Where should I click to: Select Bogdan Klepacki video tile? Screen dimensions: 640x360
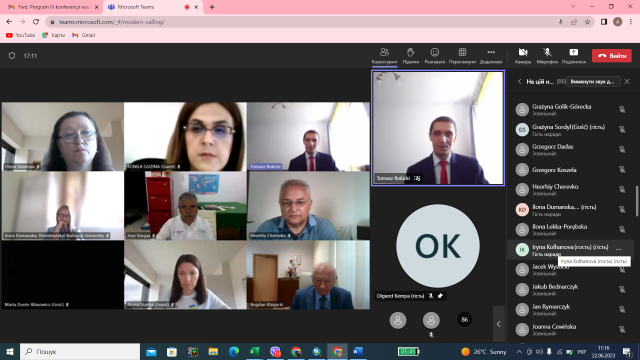[x=309, y=275]
